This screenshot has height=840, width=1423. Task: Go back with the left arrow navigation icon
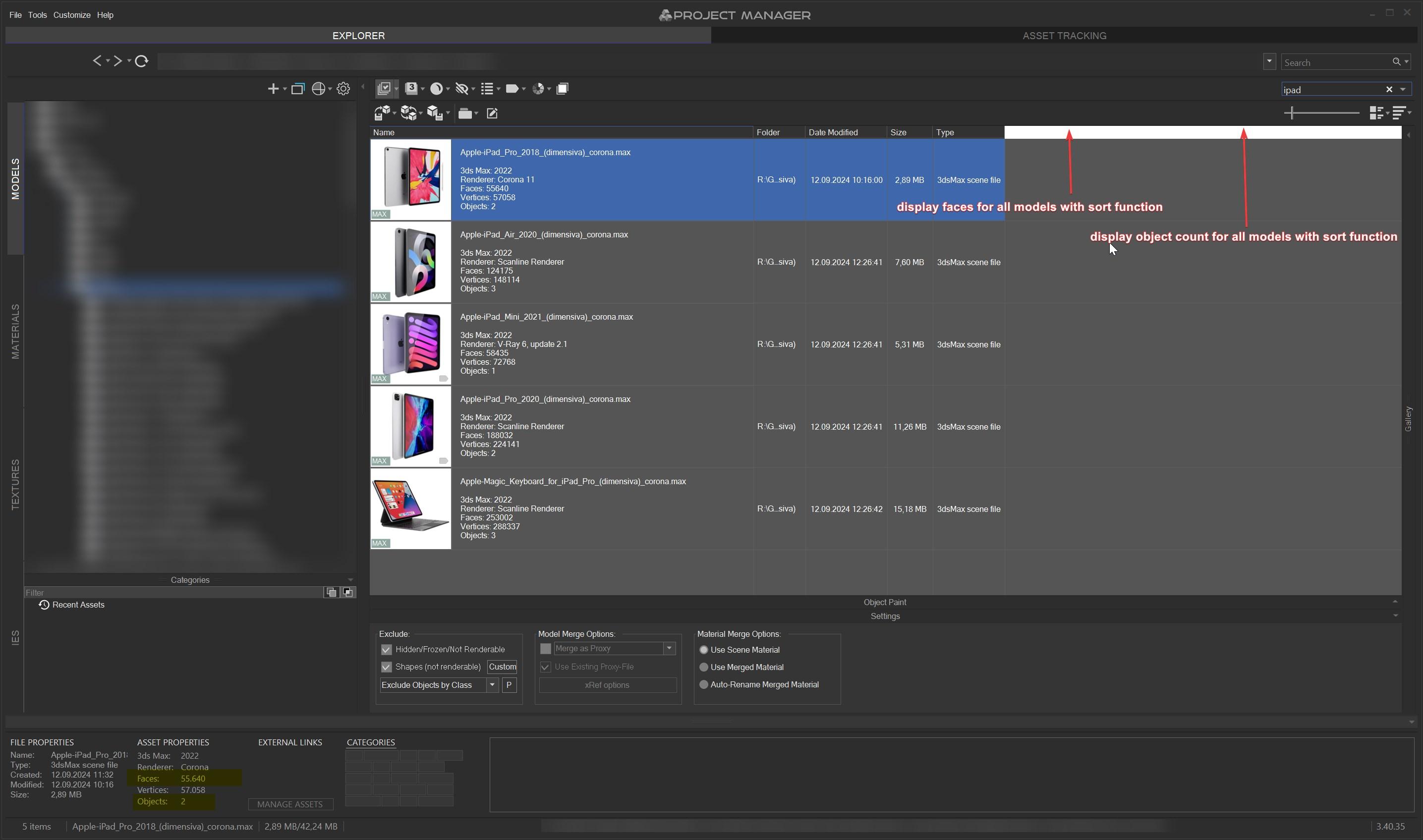click(x=97, y=60)
